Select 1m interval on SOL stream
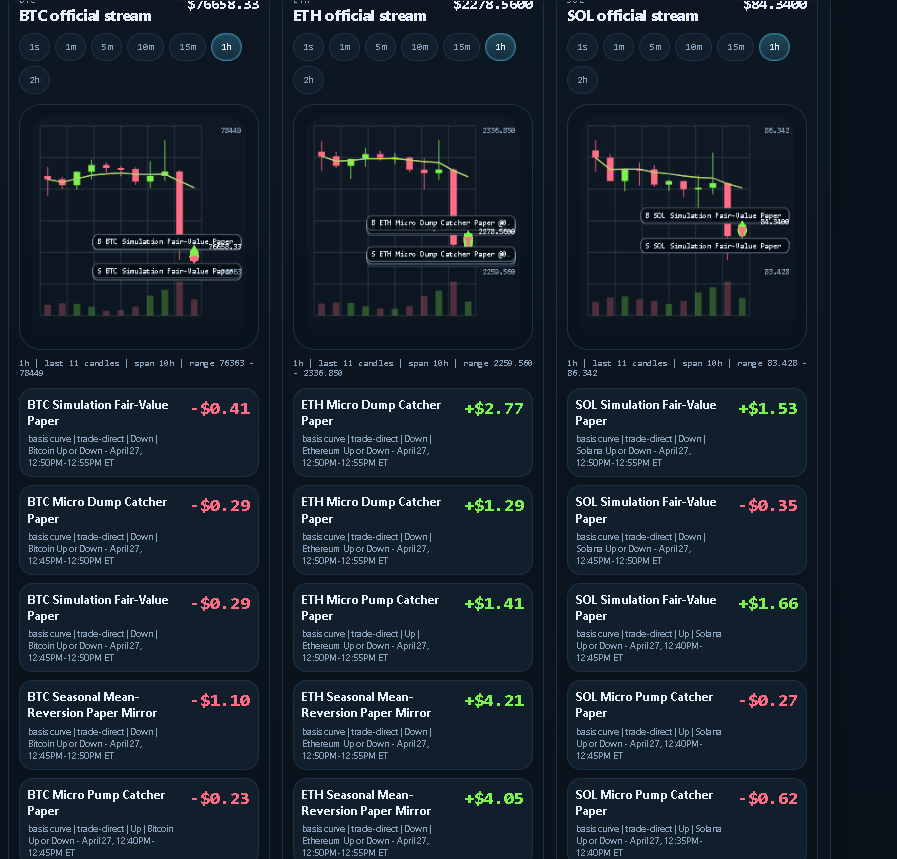This screenshot has height=859, width=897. 618,47
